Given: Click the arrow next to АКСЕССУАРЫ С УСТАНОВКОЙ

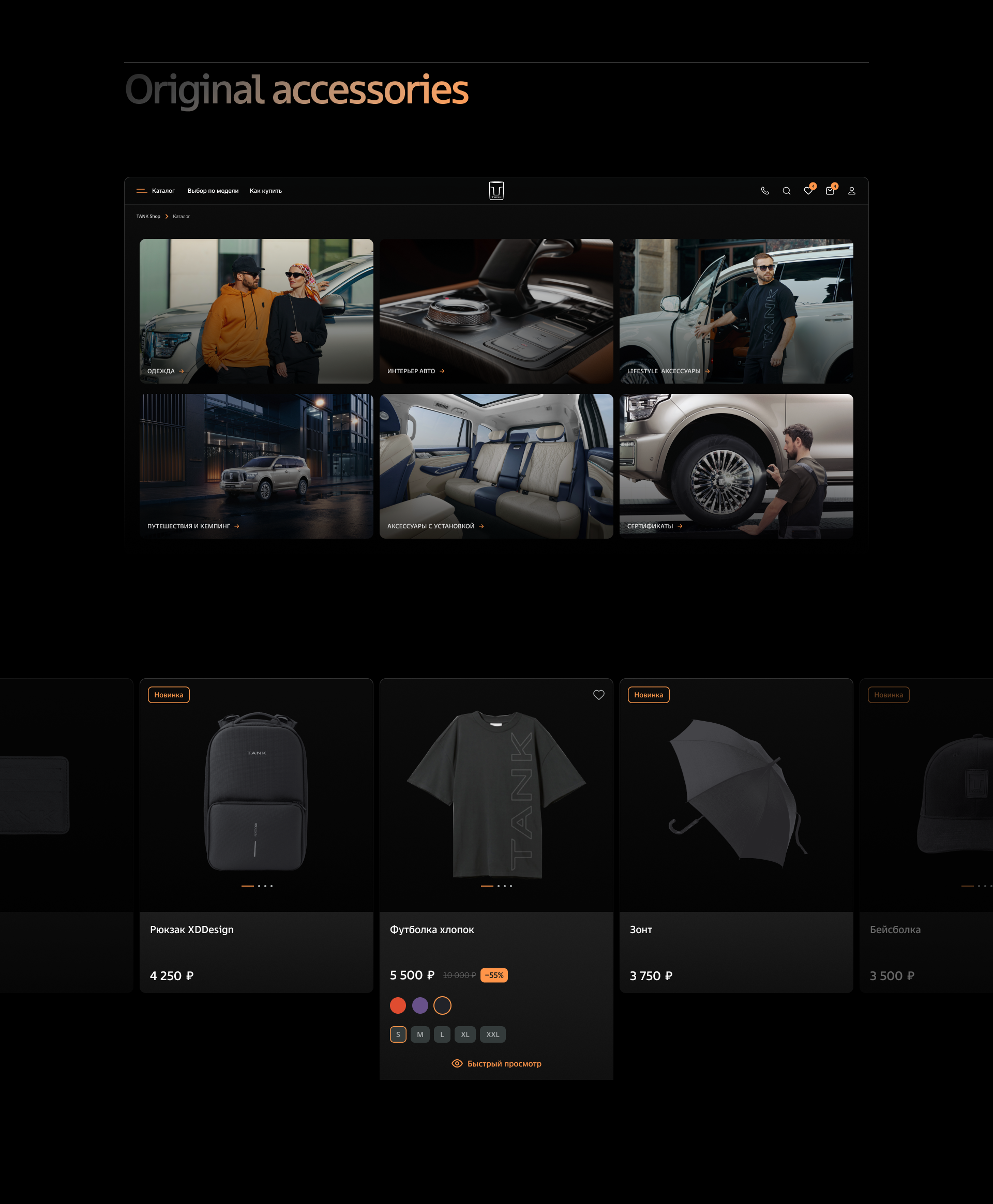Looking at the screenshot, I should pyautogui.click(x=482, y=526).
